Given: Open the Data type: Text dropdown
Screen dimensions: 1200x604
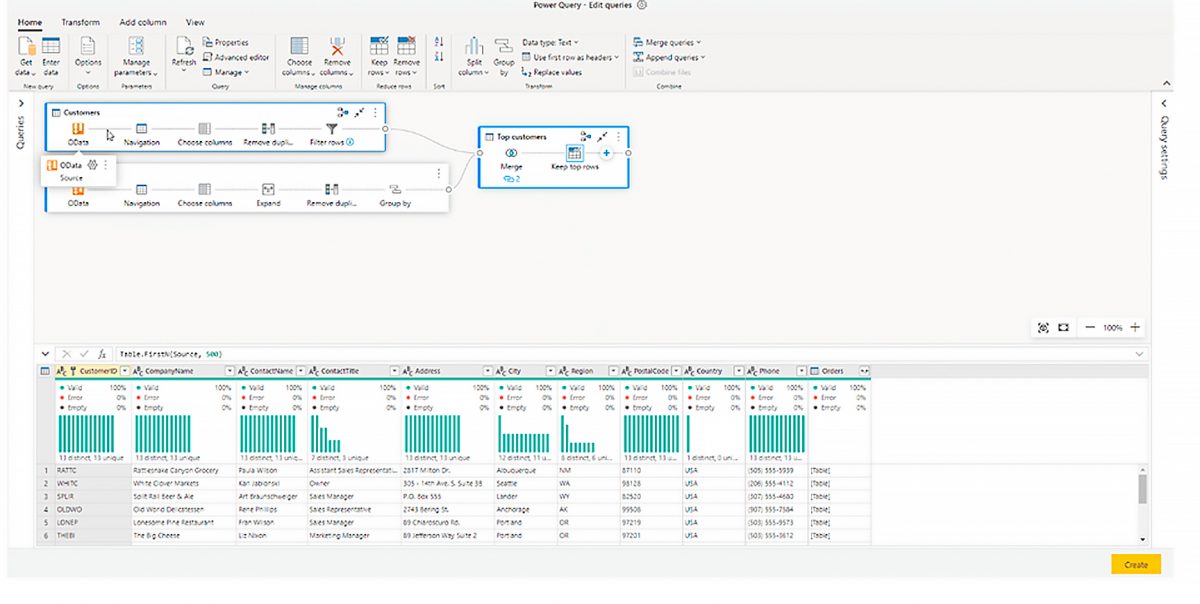Looking at the screenshot, I should point(550,42).
